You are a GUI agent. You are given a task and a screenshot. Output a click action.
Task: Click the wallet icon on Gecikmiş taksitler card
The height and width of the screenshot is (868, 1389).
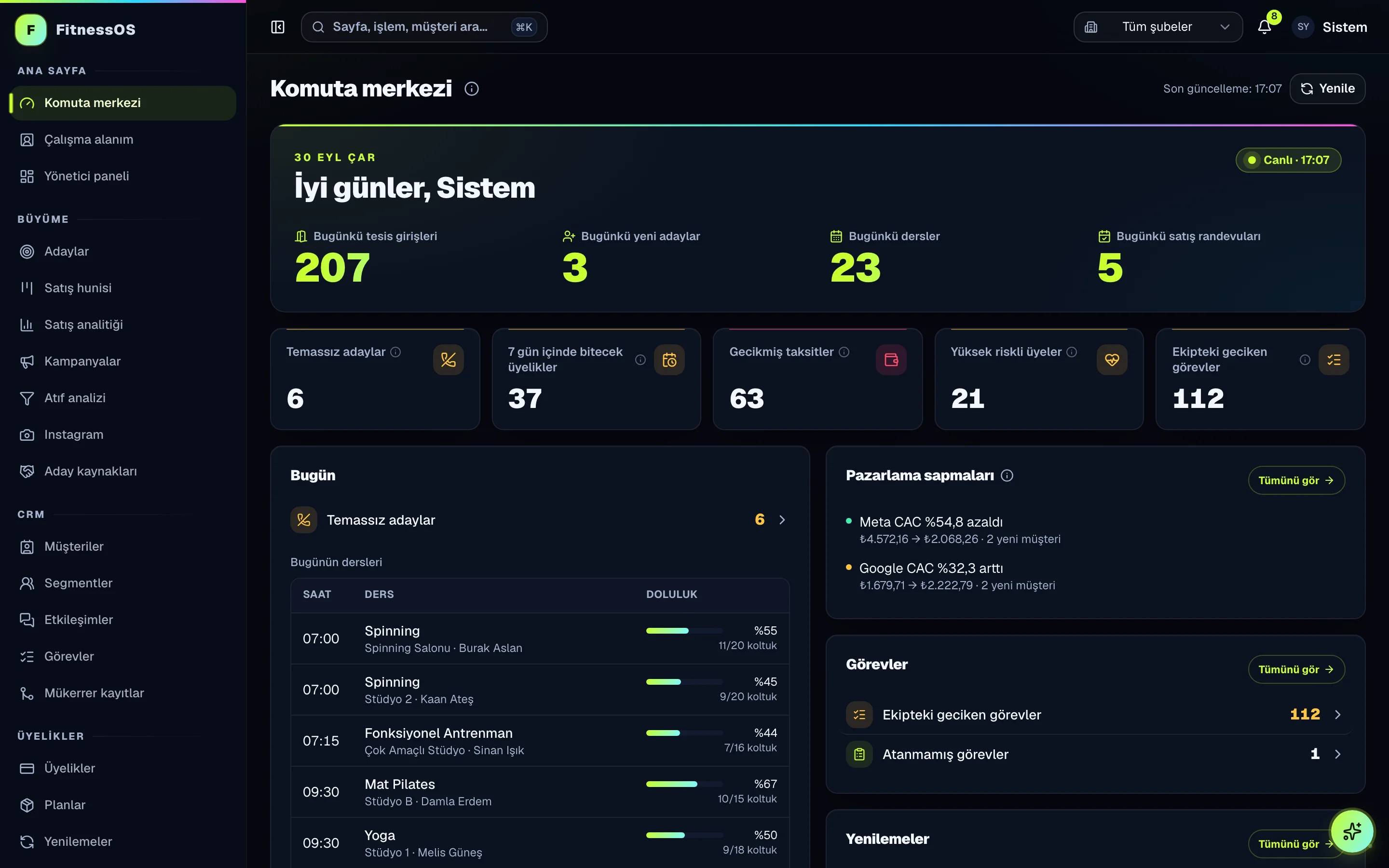[x=891, y=360]
